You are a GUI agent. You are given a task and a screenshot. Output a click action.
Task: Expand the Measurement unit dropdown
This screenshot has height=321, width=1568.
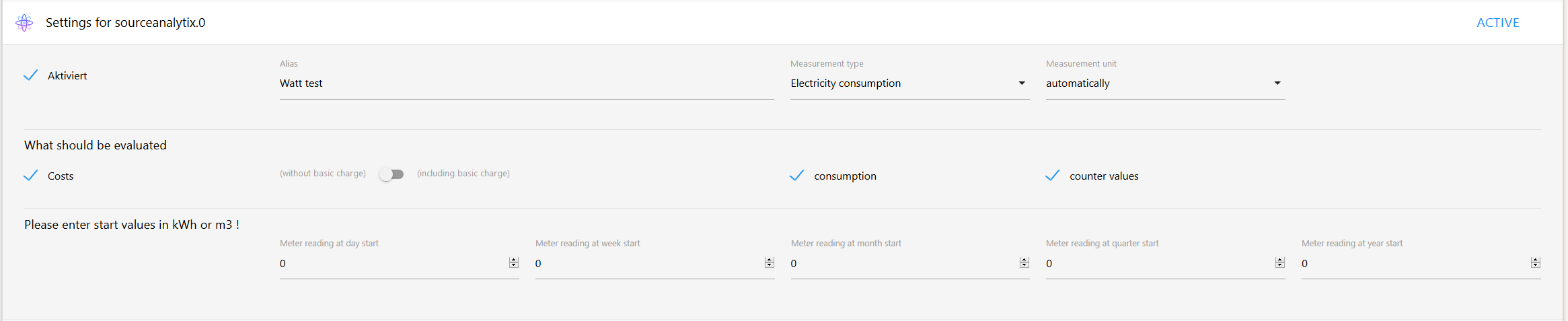(x=1157, y=83)
